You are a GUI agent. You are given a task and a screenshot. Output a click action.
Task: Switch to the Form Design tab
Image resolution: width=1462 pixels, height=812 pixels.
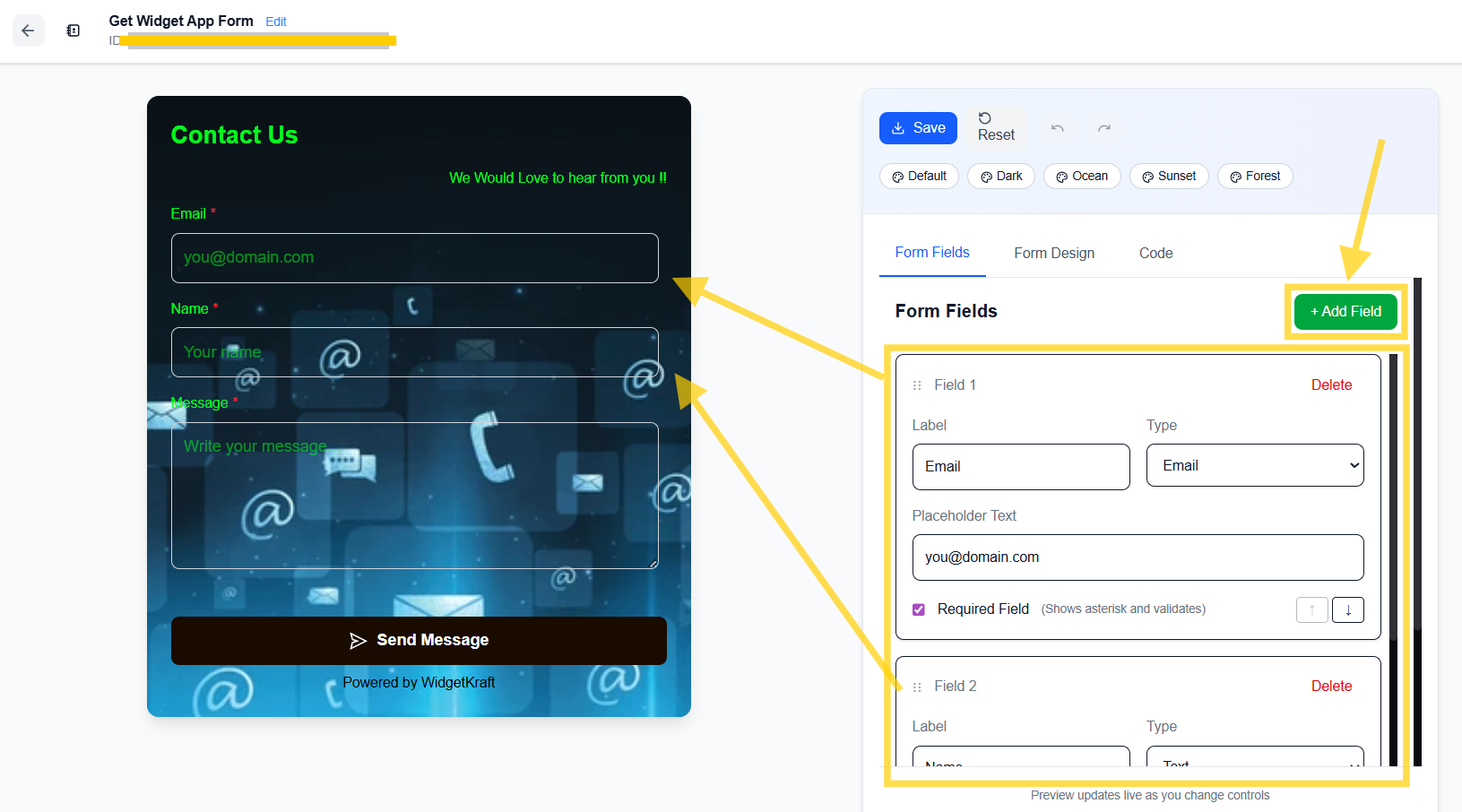tap(1054, 253)
